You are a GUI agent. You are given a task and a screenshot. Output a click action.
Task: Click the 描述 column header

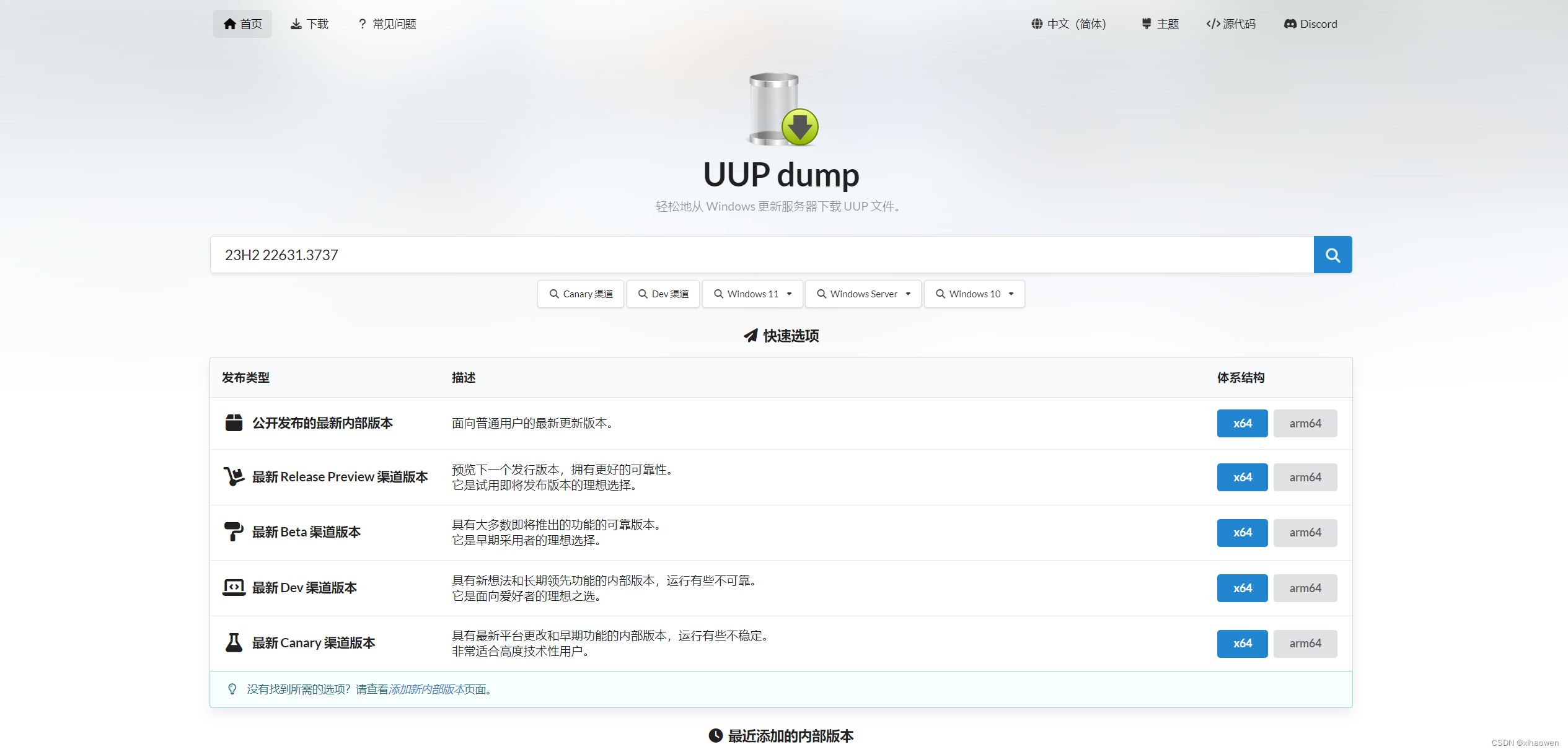[x=464, y=377]
